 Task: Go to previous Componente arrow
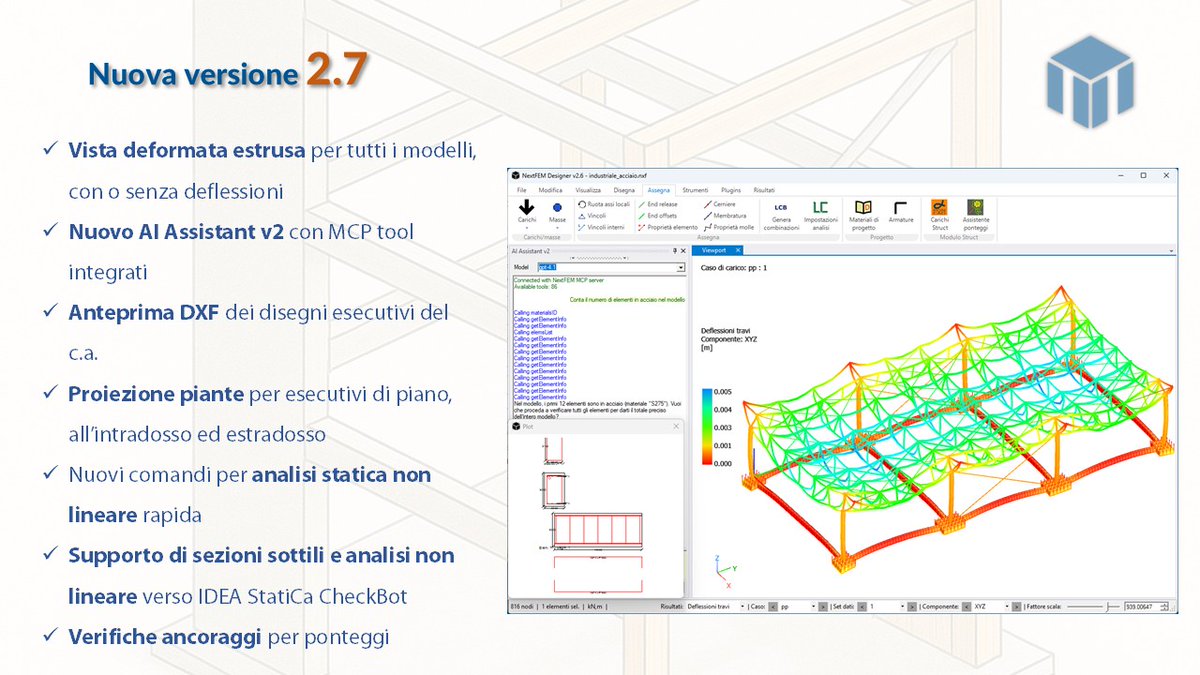tap(965, 606)
